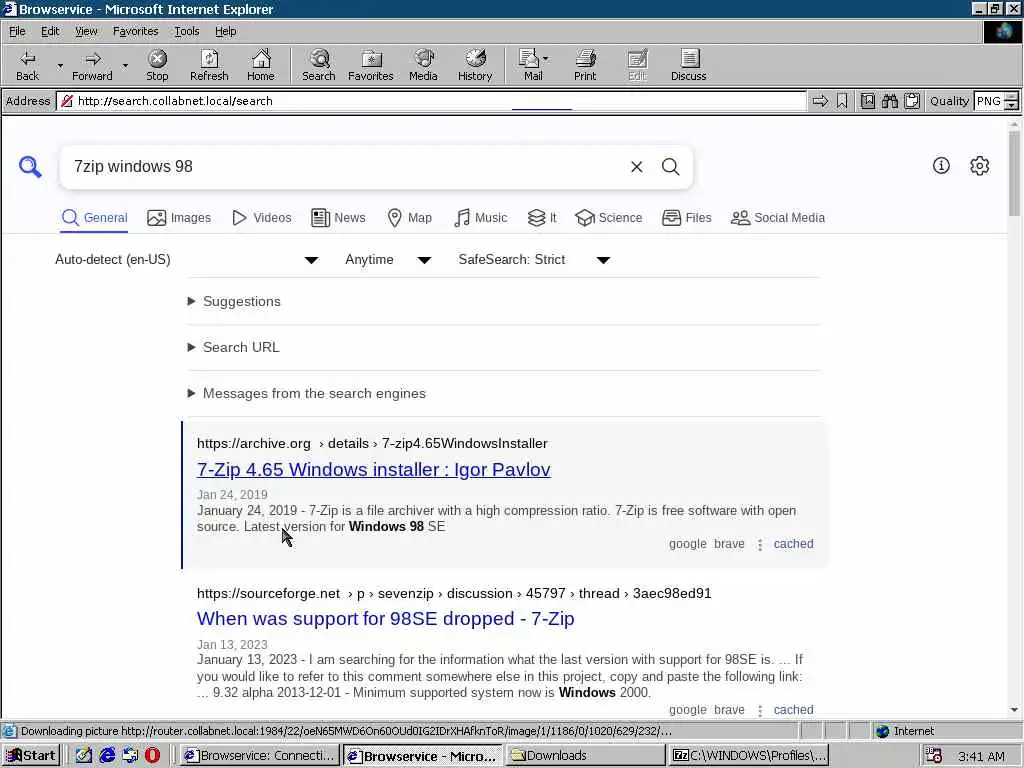Screen dimensions: 1024x768
Task: Switch to Downloads taskbar window
Action: (x=585, y=756)
